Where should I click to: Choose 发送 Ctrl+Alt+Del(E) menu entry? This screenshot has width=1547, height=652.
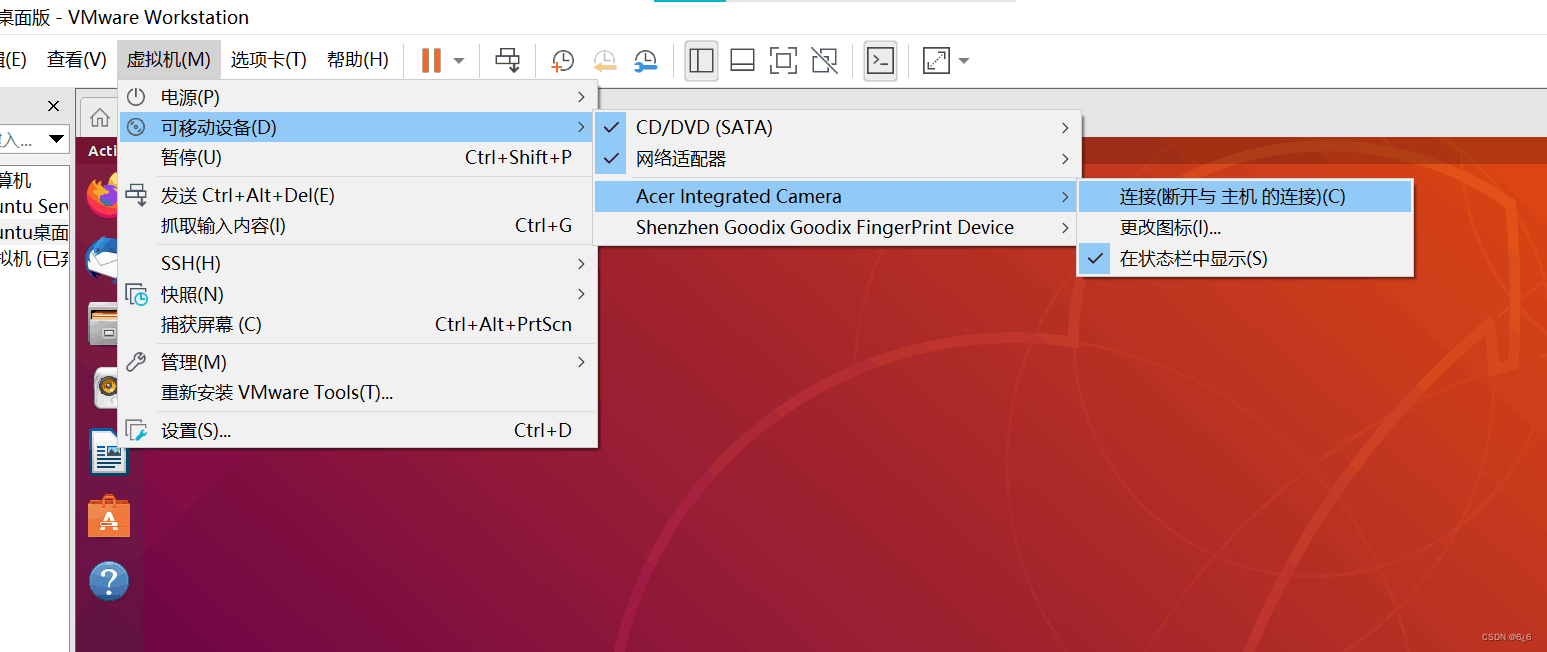[x=357, y=195]
